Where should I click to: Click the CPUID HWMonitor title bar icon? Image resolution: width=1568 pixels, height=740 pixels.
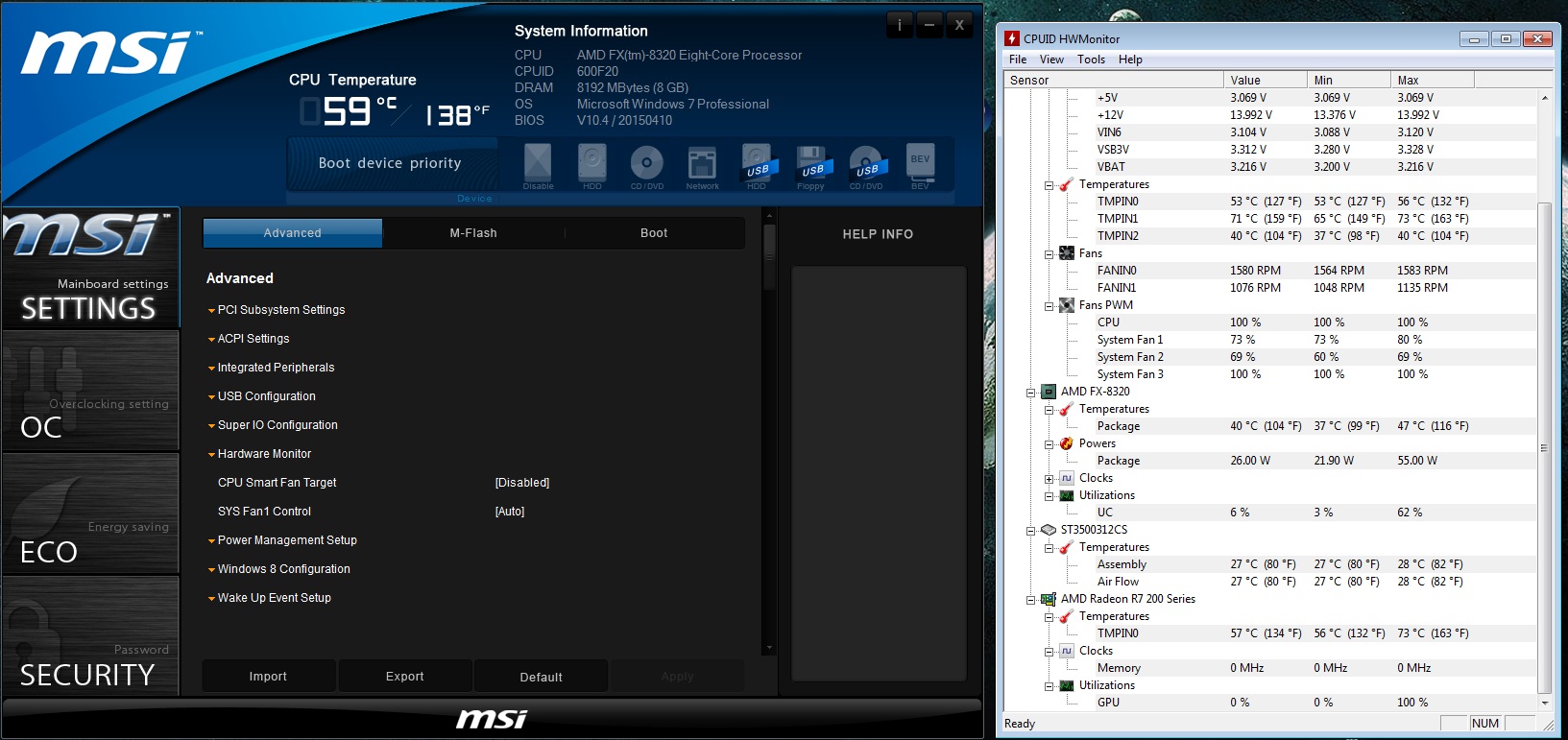tap(1012, 38)
